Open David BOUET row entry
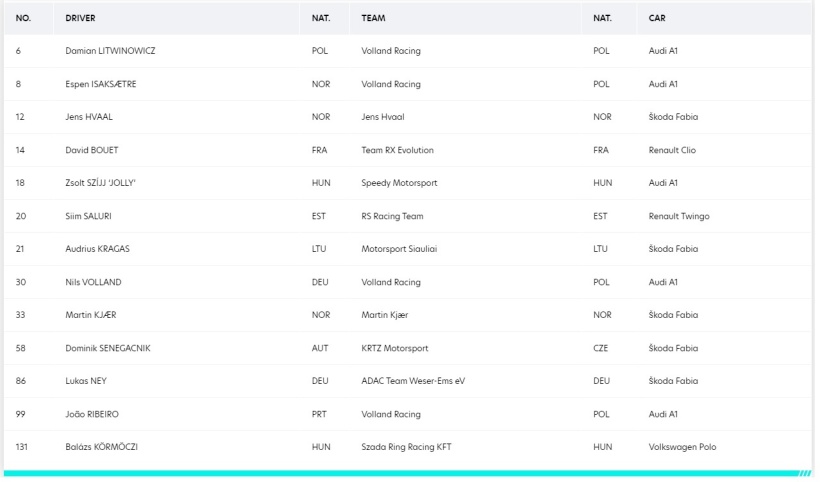Screen dimensions: 820x482 (x=408, y=150)
